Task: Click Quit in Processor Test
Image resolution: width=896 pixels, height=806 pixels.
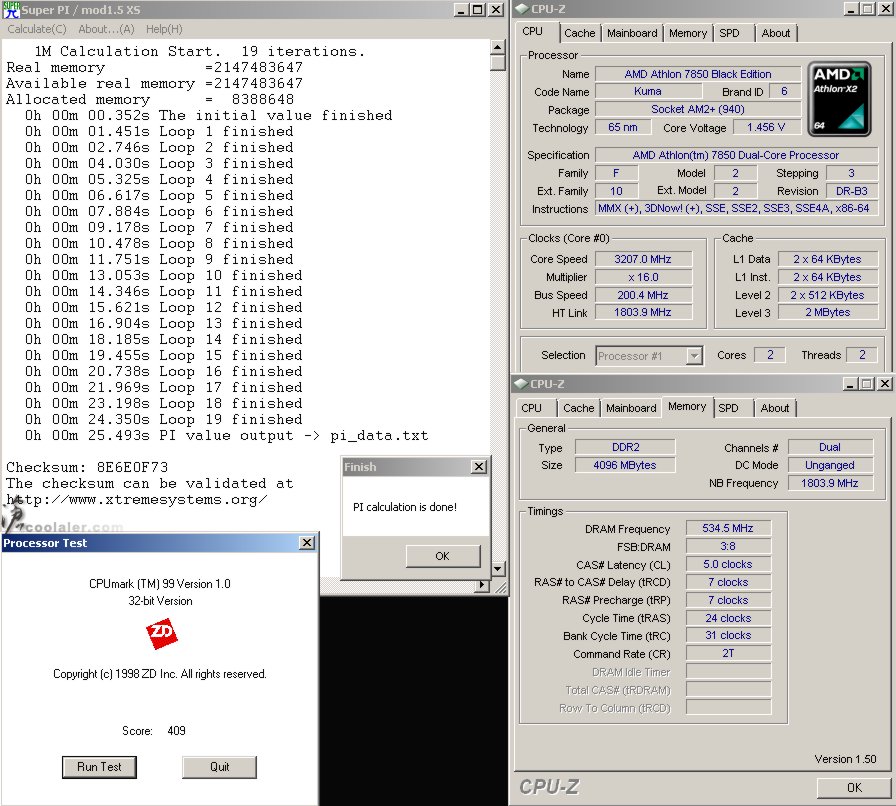Action: (x=219, y=767)
